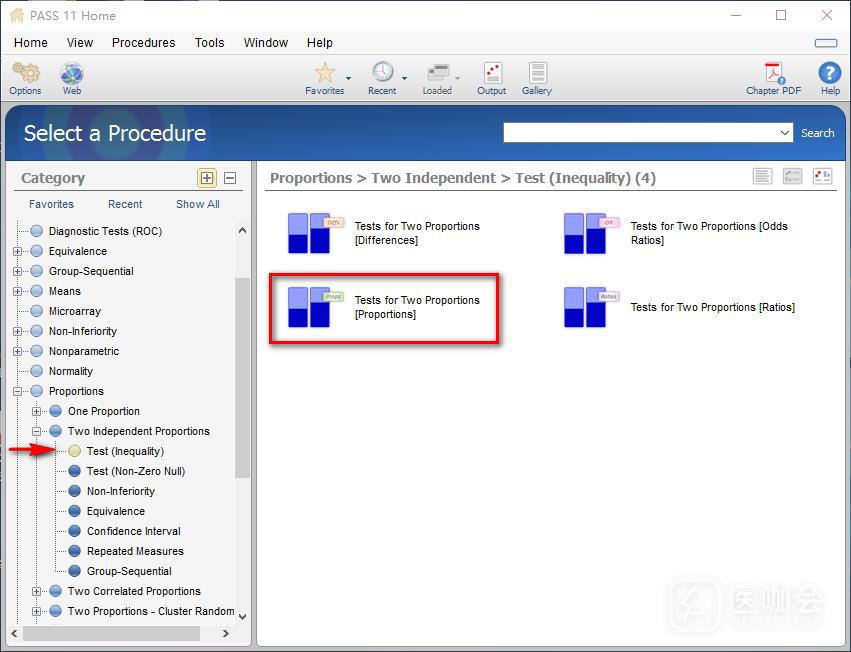Collapse all categories with minus button

[230, 178]
